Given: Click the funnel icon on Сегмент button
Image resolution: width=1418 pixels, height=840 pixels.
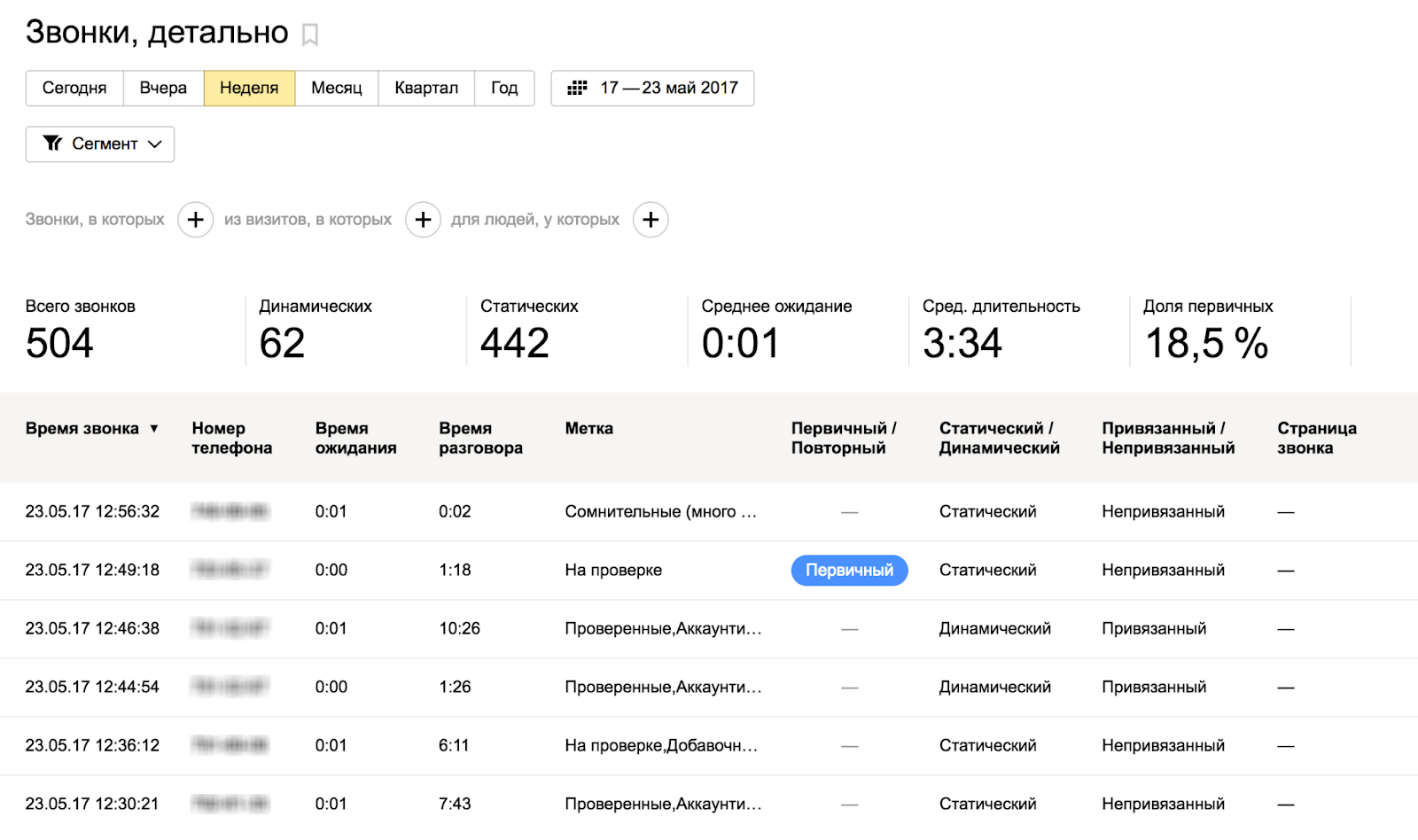Looking at the screenshot, I should pos(53,144).
